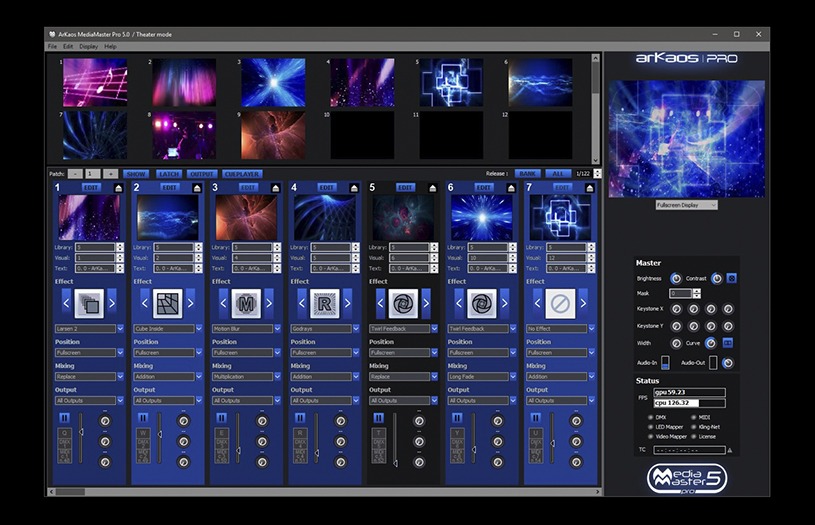Select the concert stage visual thumbnail 8

[x=184, y=135]
